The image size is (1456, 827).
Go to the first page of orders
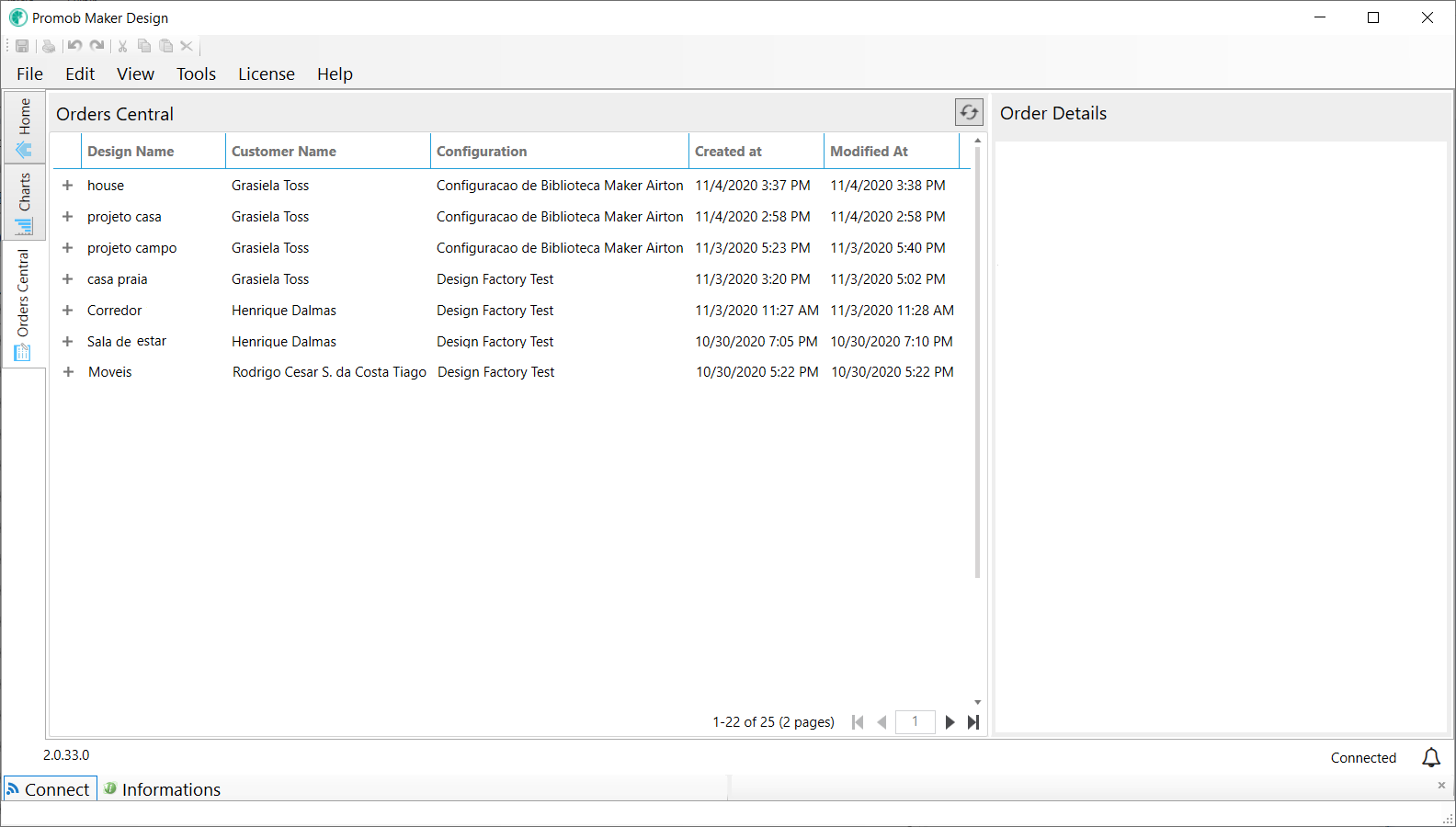point(858,722)
